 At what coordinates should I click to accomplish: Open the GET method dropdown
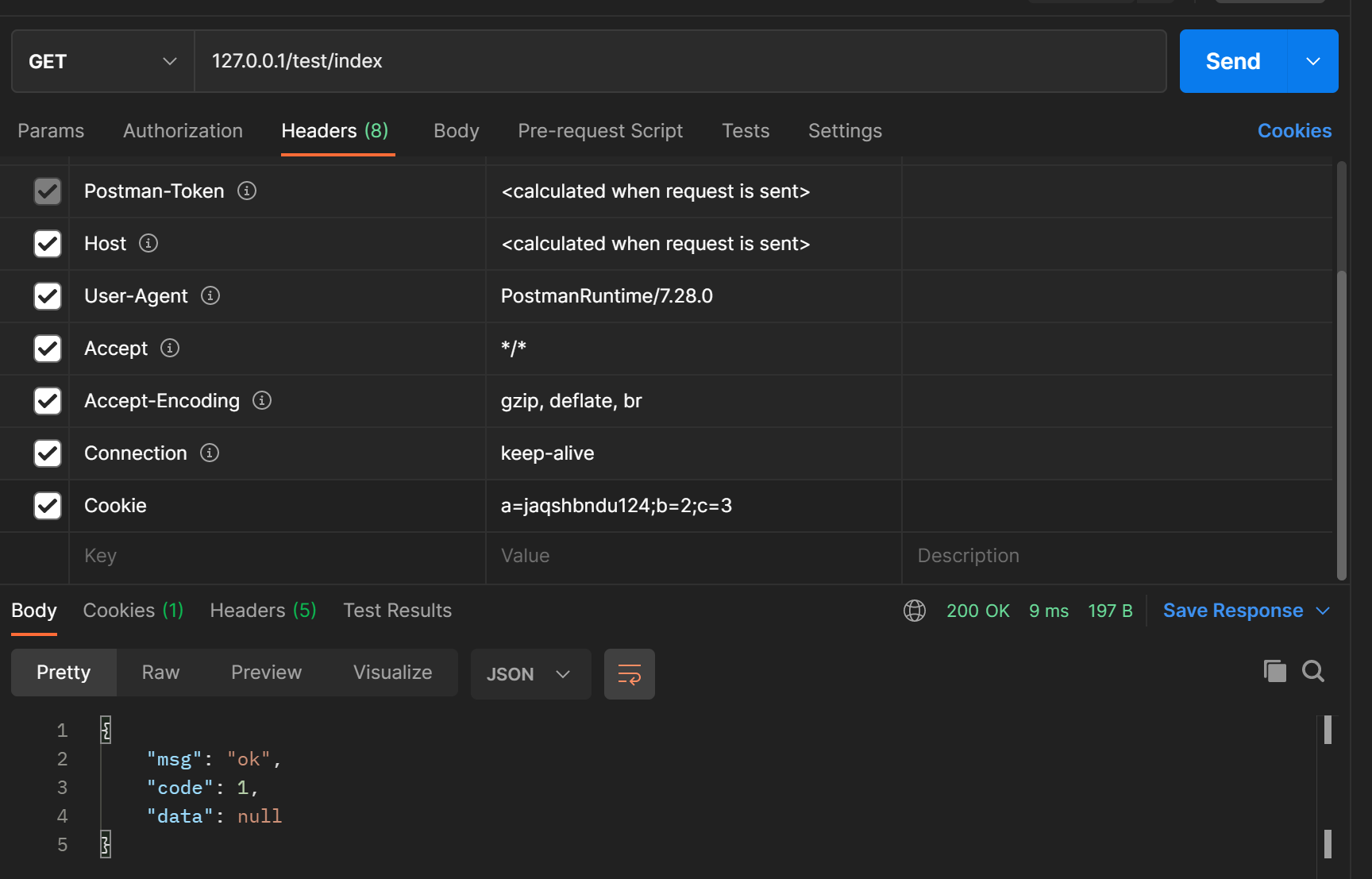[x=102, y=61]
